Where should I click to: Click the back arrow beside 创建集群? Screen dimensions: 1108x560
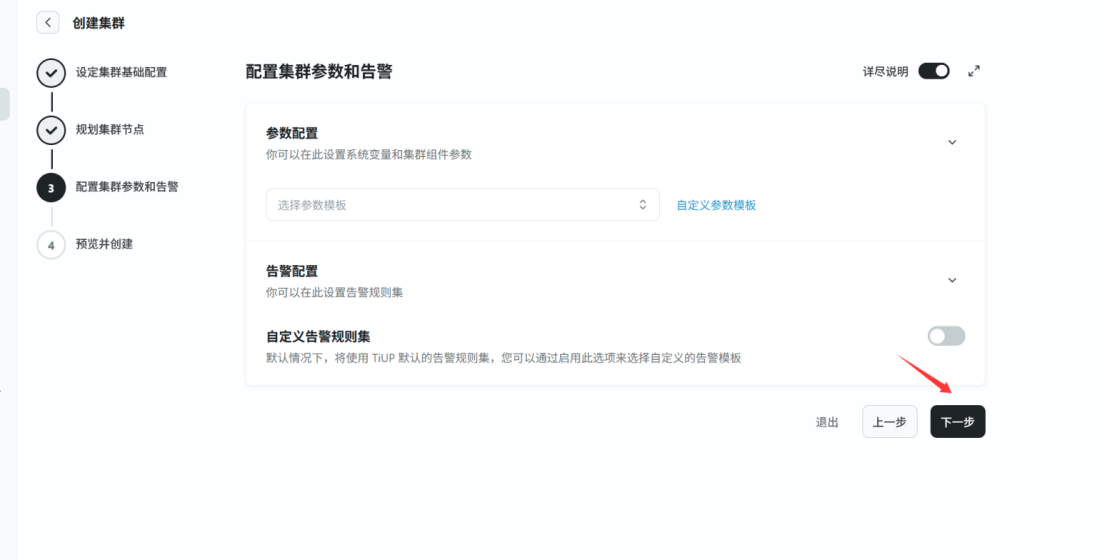tap(48, 23)
